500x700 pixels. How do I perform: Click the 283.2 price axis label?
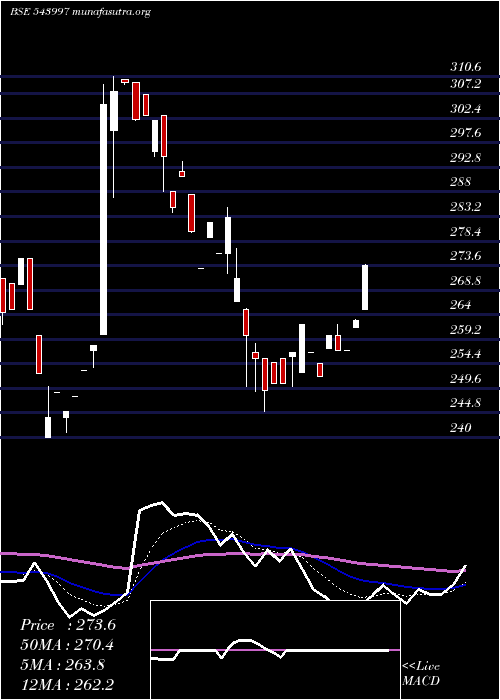(465, 207)
